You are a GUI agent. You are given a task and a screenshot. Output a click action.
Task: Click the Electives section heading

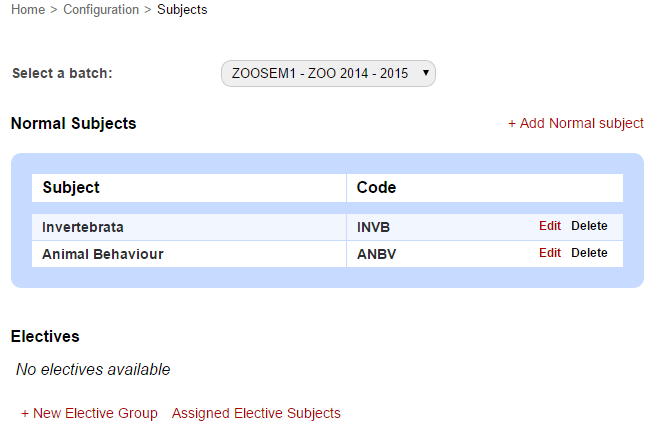click(45, 337)
